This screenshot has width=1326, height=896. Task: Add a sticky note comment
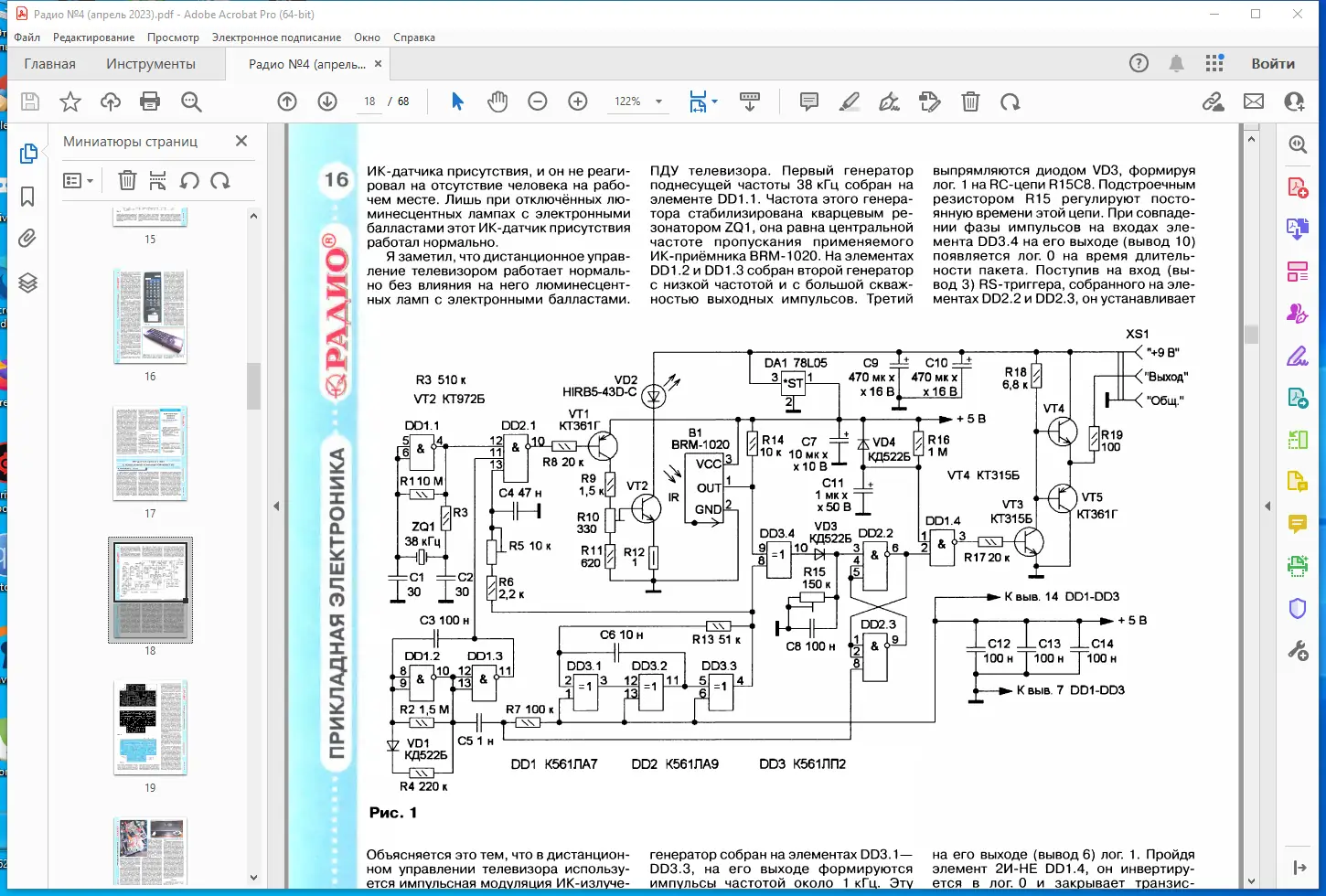point(809,101)
